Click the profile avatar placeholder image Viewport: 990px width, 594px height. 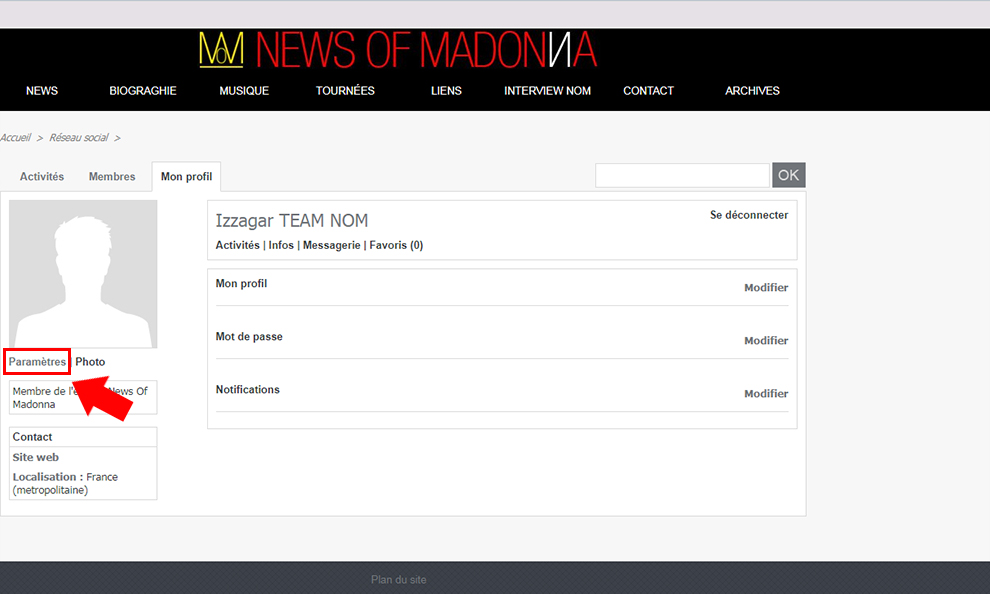coord(83,273)
